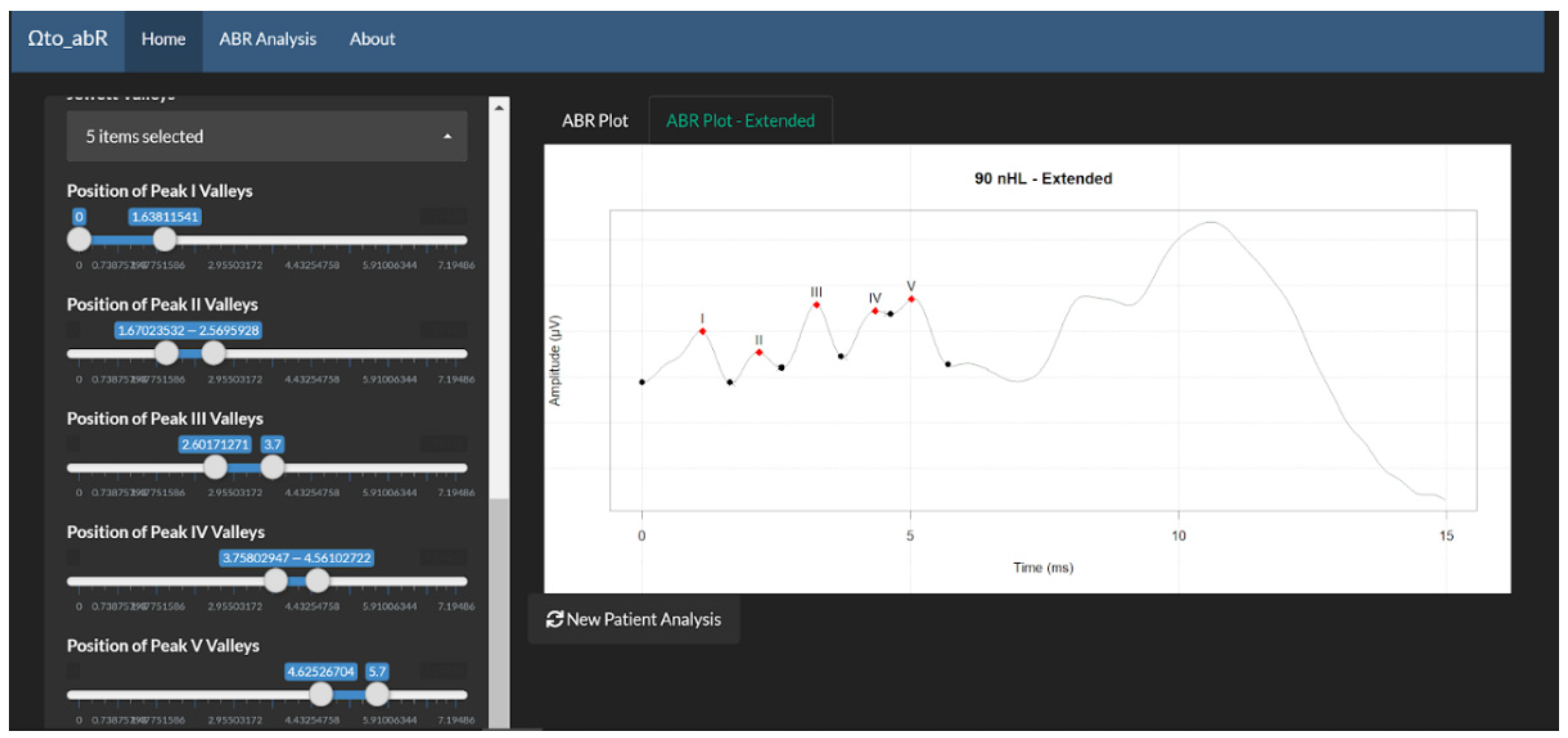Select the ABR Plot - Extended tab
Screen dimensions: 1568x738
[740, 120]
